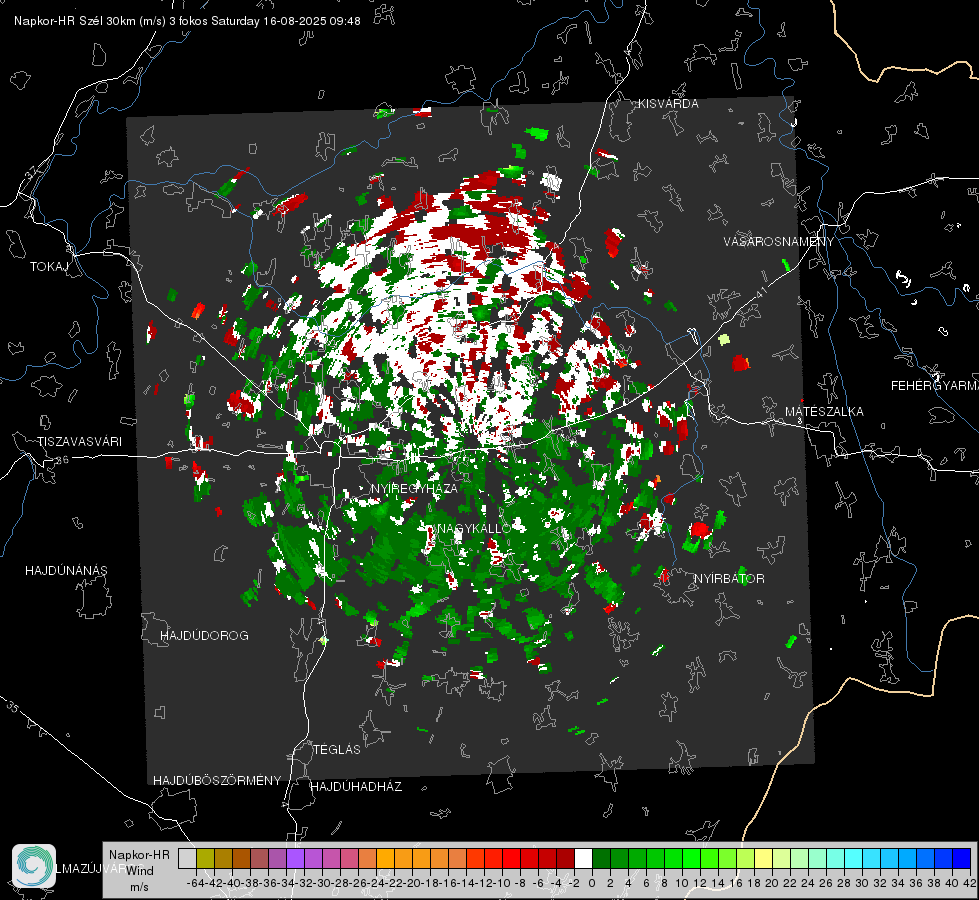Select the dark blue 40-42 legend swatch
979x900 pixels.
point(962,858)
